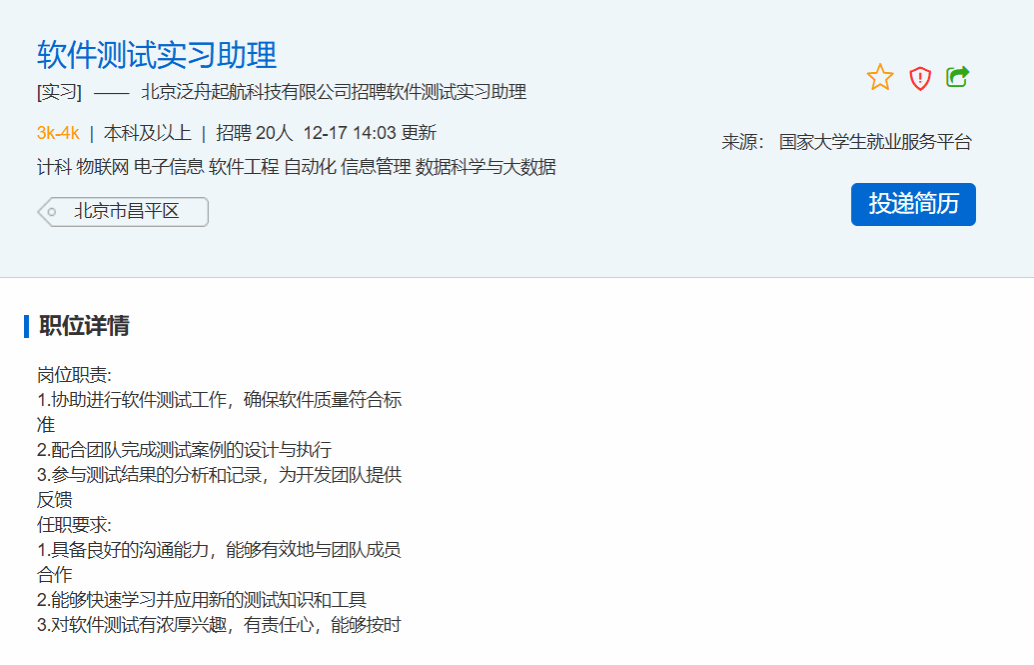1034x665 pixels.
Task: Click the 3k-4k salary text
Action: [x=57, y=133]
